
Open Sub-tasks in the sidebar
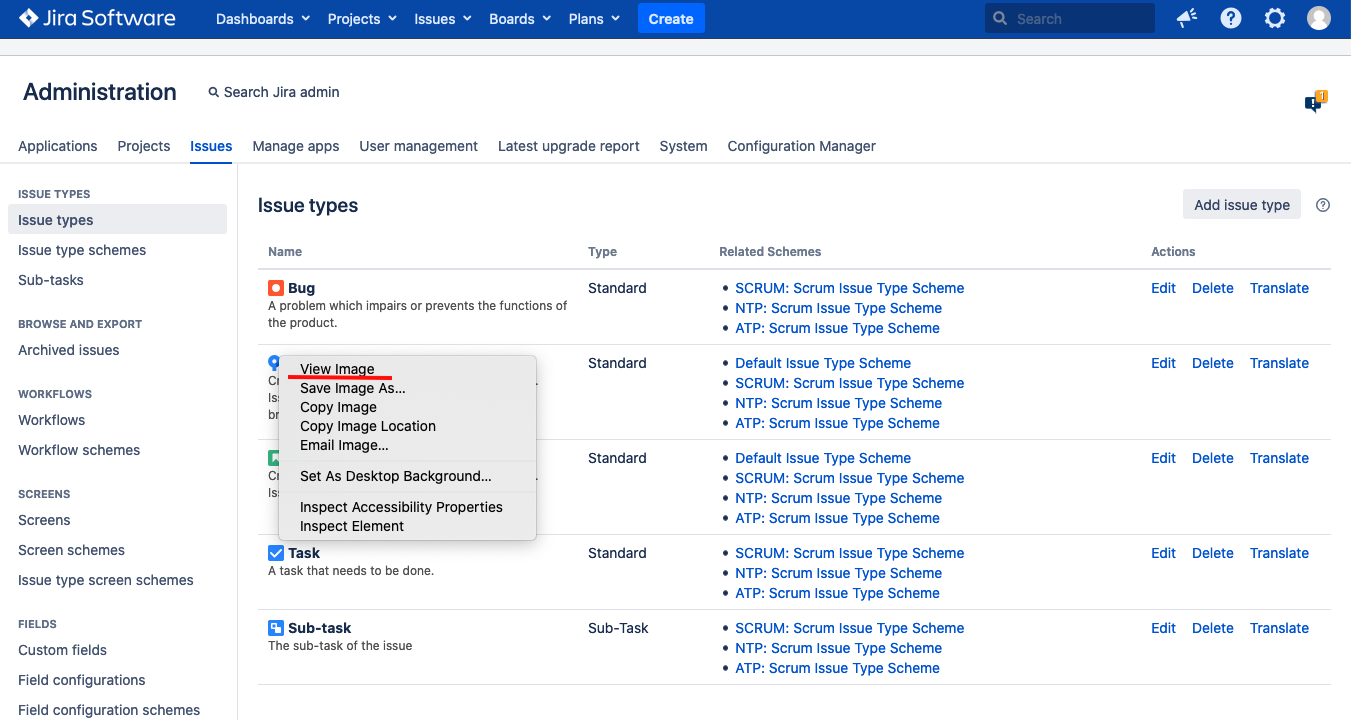[51, 280]
